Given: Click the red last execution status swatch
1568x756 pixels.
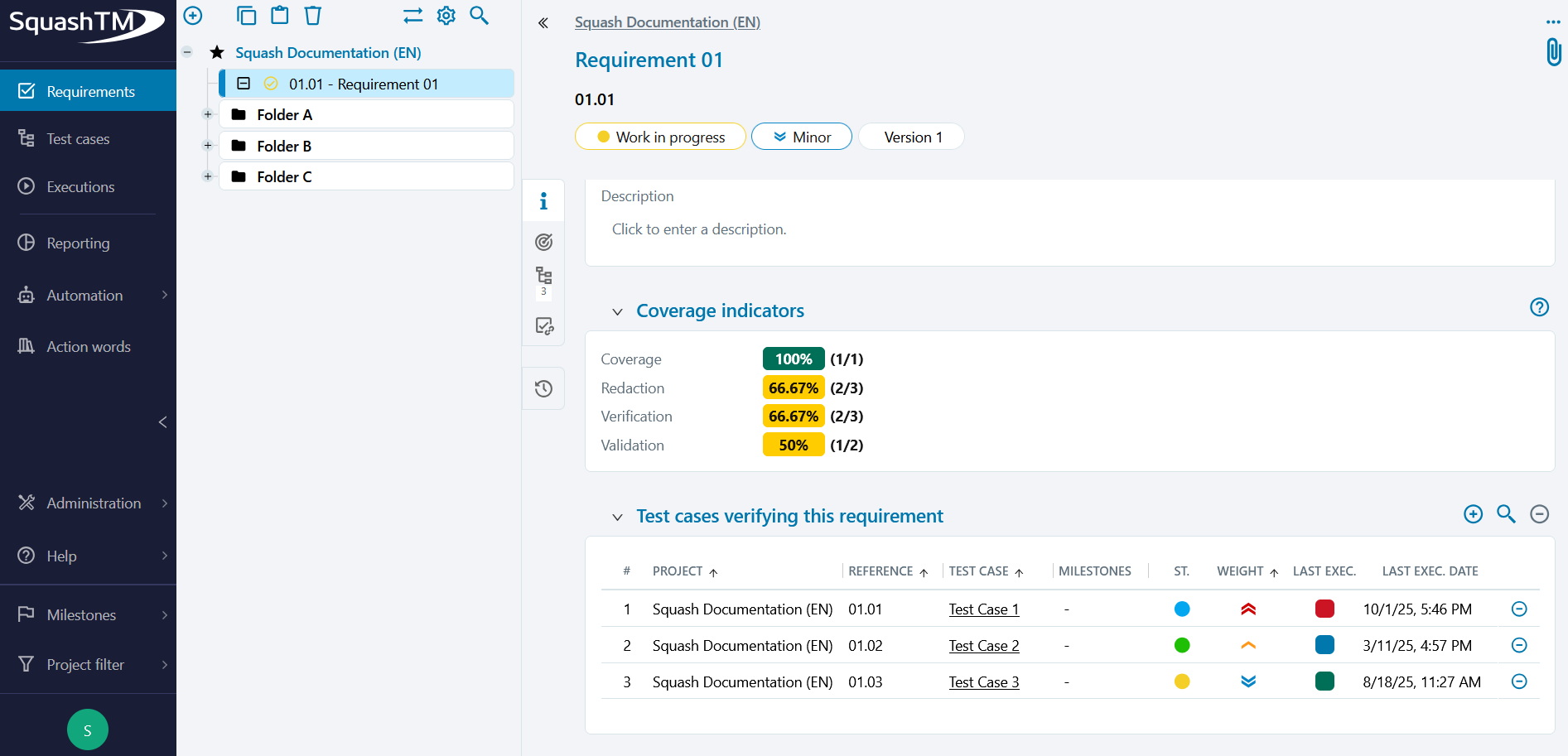Looking at the screenshot, I should click(x=1324, y=609).
